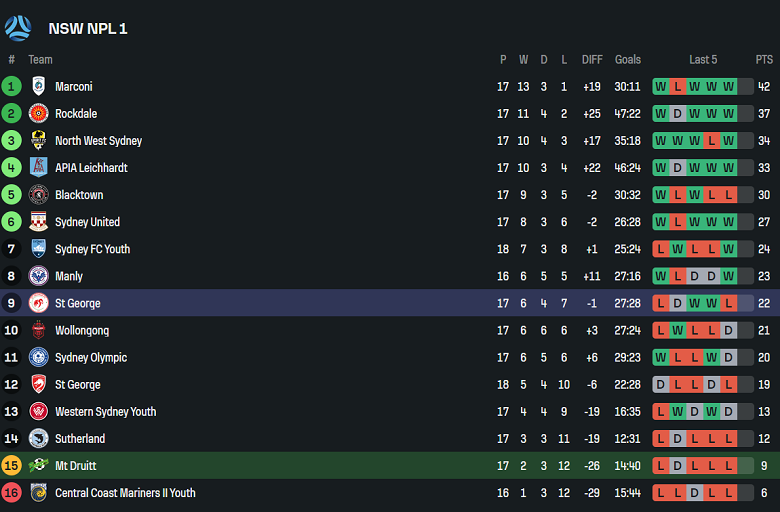Click the red position 16 badge
Viewport: 780px width, 512px height.
click(x=12, y=492)
